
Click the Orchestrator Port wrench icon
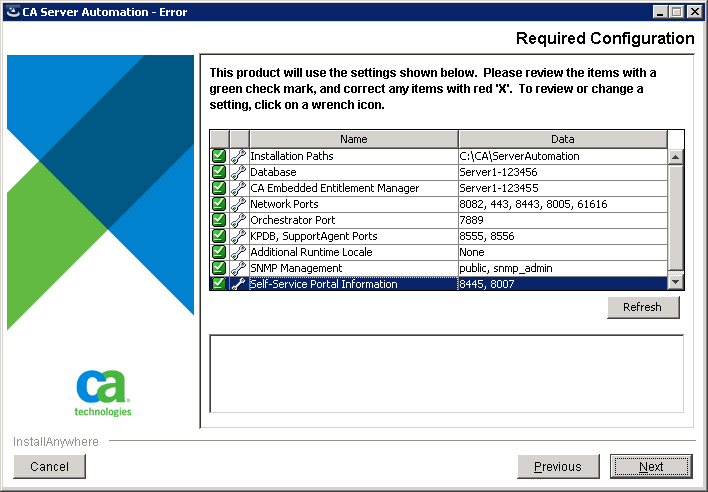238,220
